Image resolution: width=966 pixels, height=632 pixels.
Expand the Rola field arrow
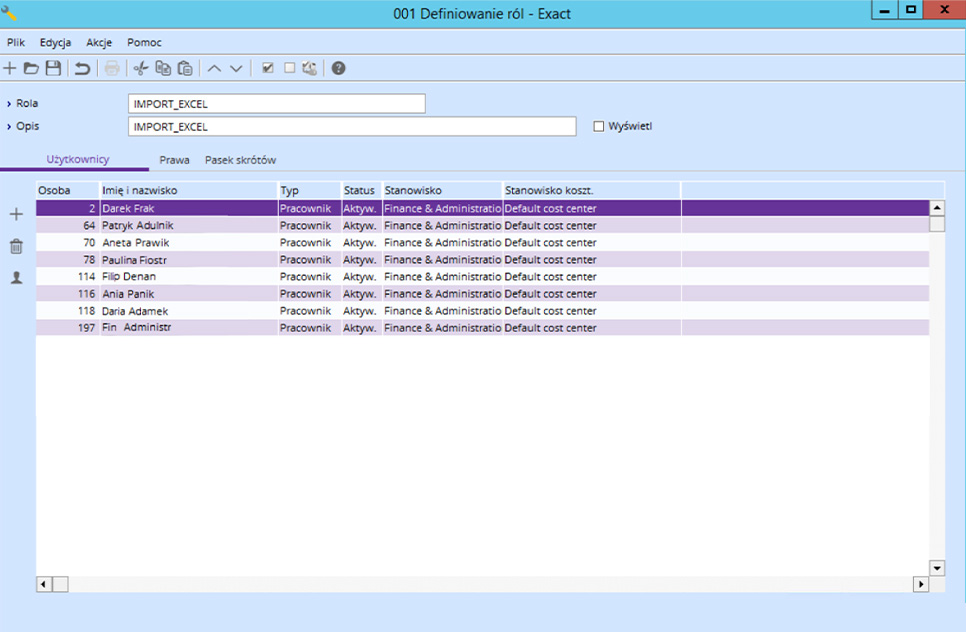click(10, 104)
